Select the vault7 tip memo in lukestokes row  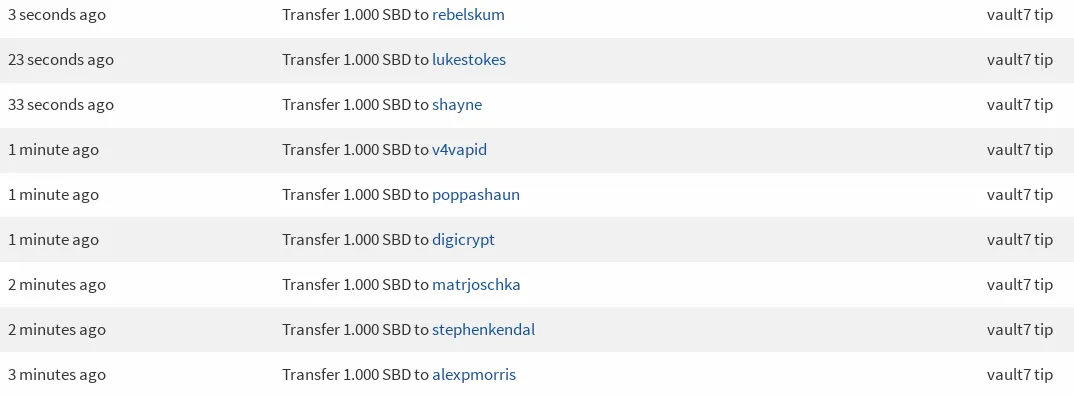[1020, 60]
